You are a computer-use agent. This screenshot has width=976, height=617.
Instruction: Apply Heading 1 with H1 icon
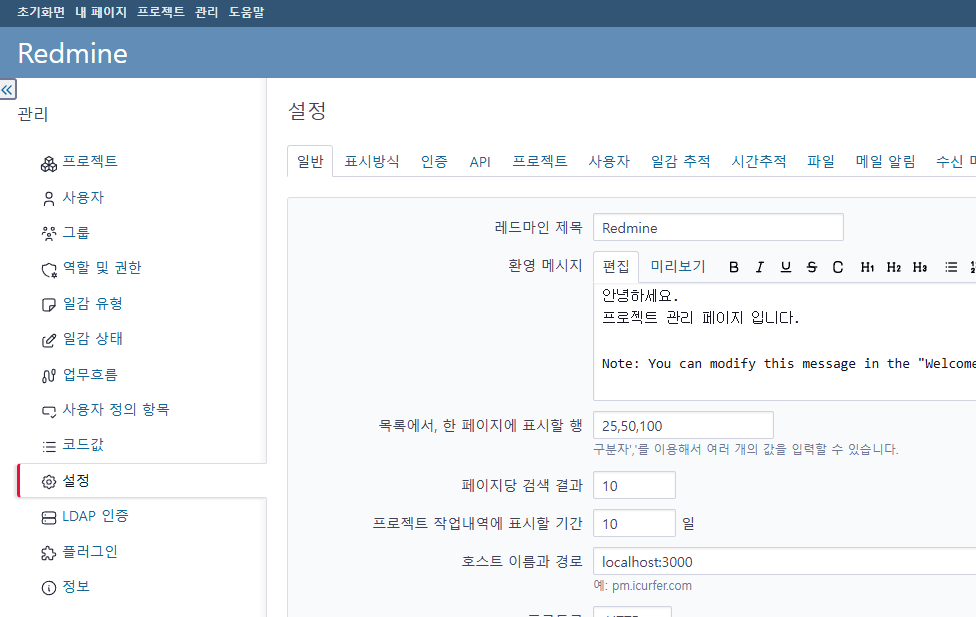click(867, 267)
